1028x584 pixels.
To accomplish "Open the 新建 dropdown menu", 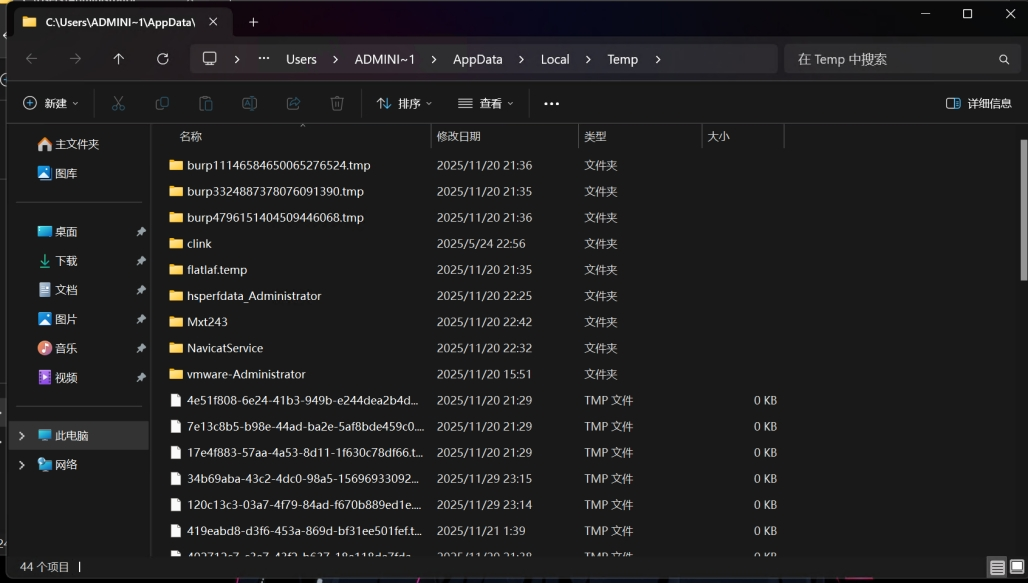I will pos(50,103).
